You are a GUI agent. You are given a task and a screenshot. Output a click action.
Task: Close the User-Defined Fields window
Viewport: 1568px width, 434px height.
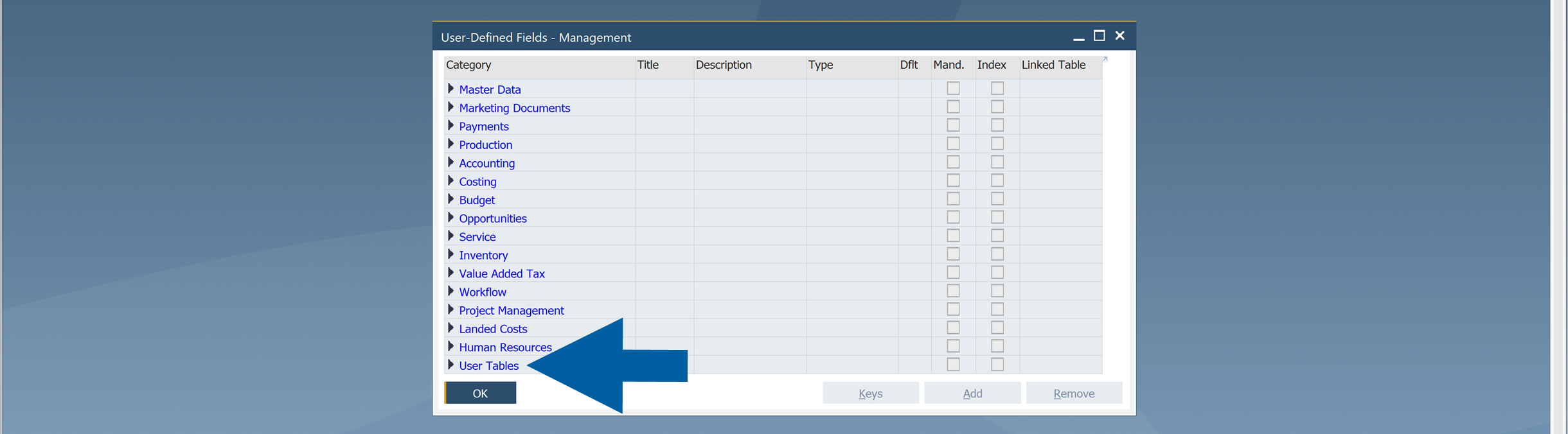click(x=1120, y=35)
